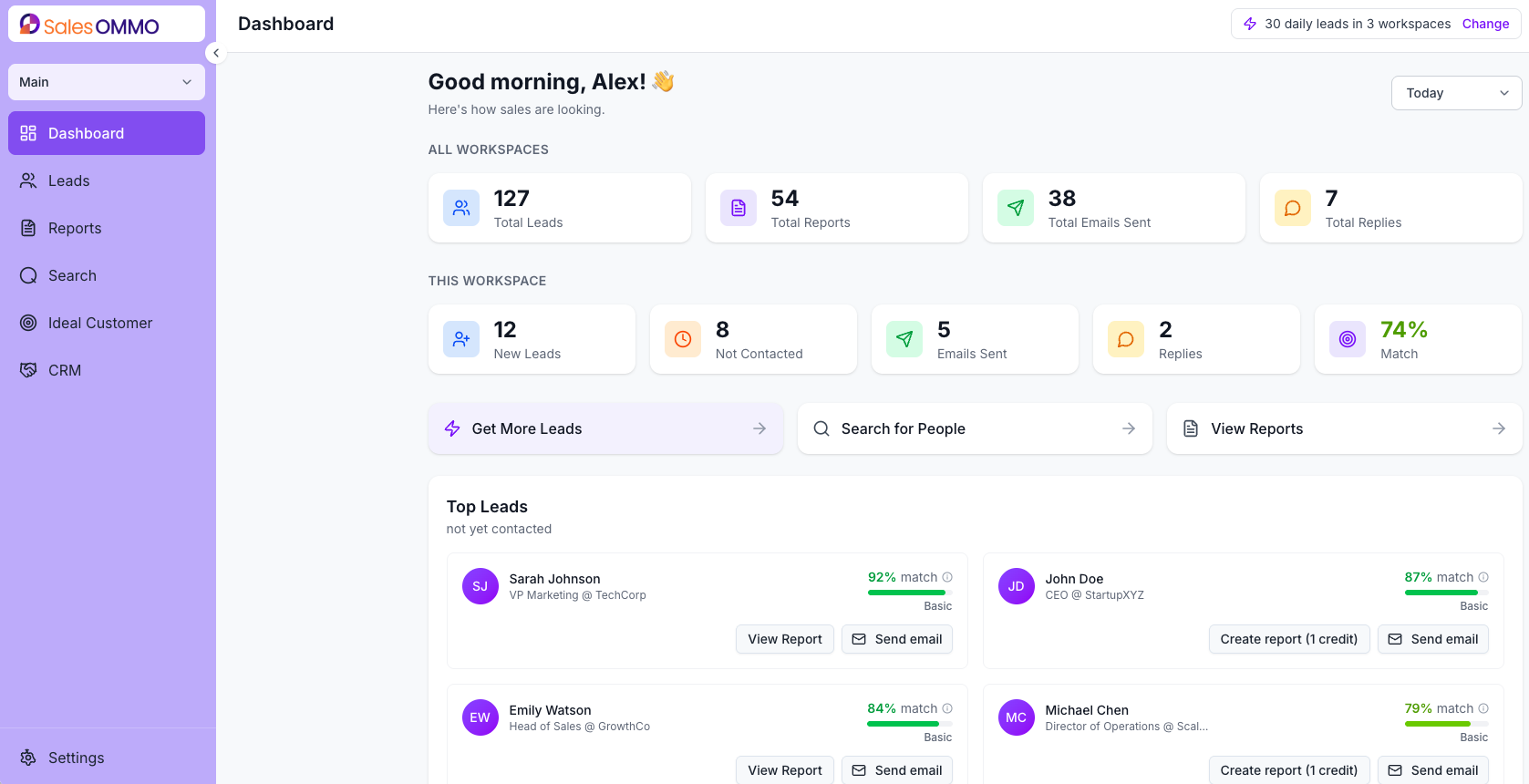Click info icon next to 92% match
The width and height of the screenshot is (1529, 784).
tap(947, 577)
